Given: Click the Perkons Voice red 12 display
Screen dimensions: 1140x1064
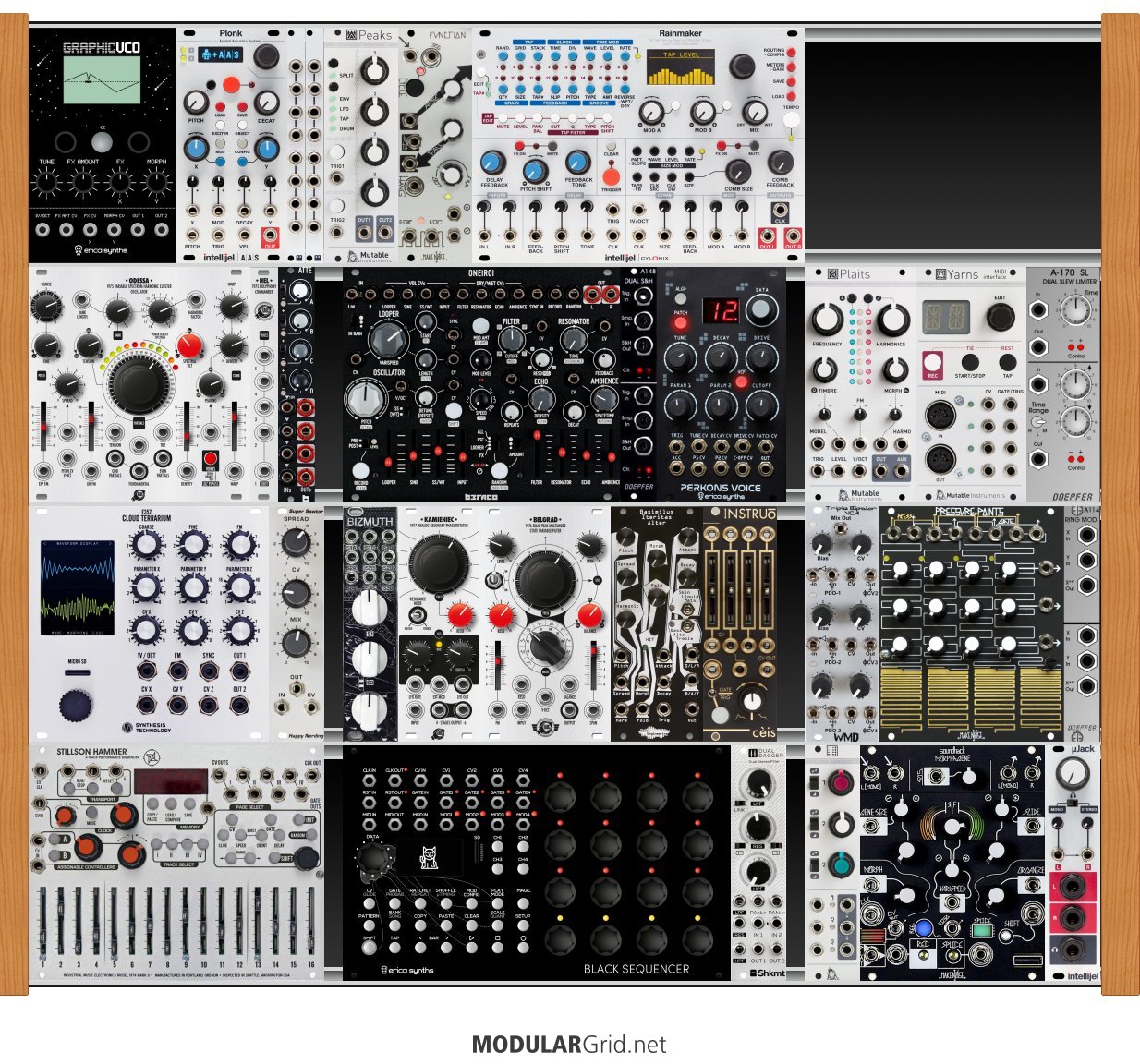Looking at the screenshot, I should pyautogui.click(x=723, y=311).
